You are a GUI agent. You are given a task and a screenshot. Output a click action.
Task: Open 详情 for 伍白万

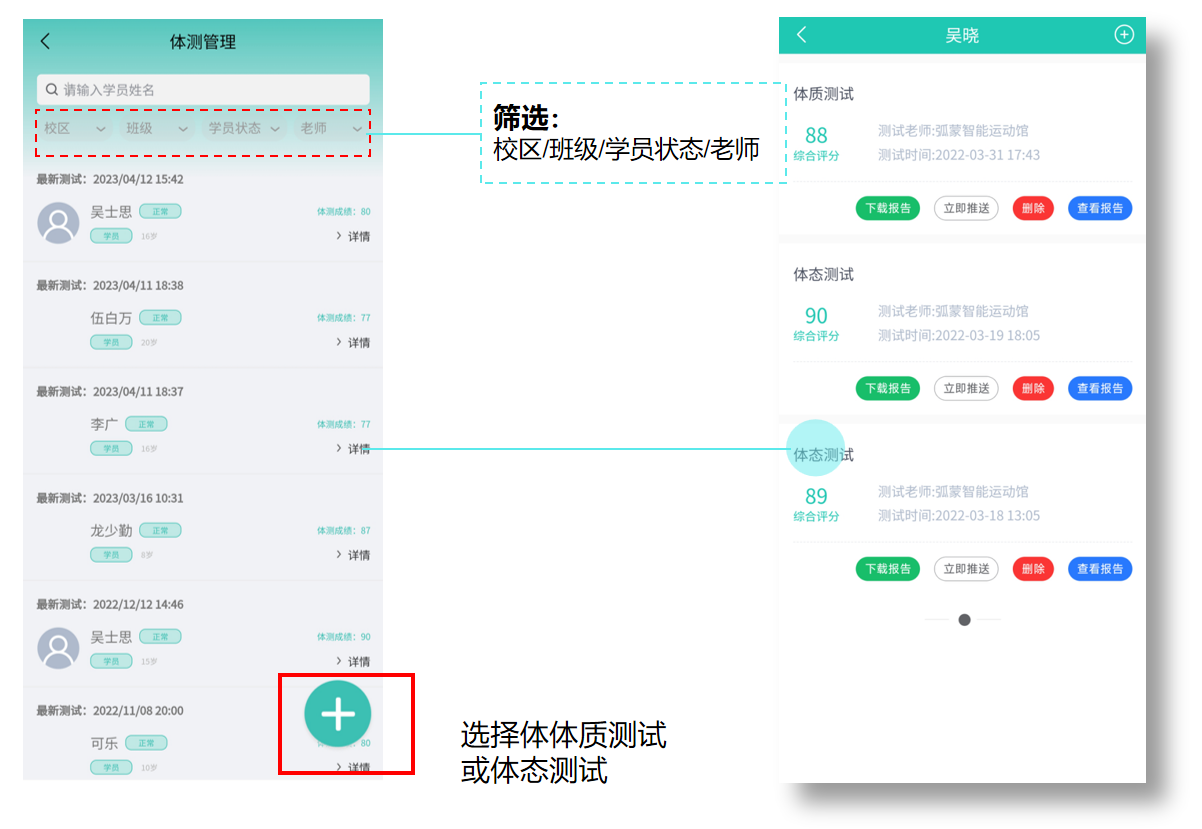[x=354, y=343]
